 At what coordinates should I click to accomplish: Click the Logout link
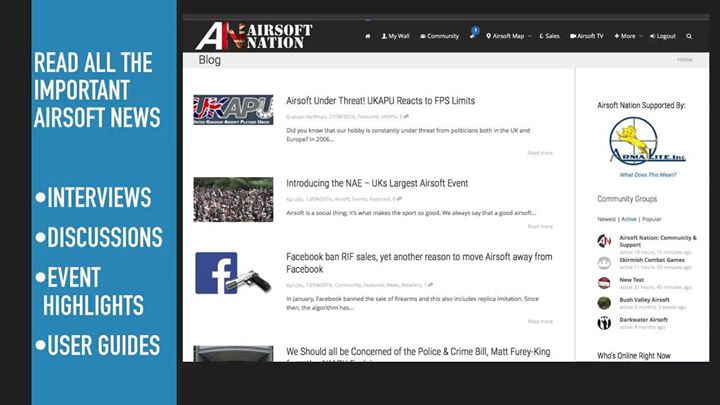tap(663, 36)
